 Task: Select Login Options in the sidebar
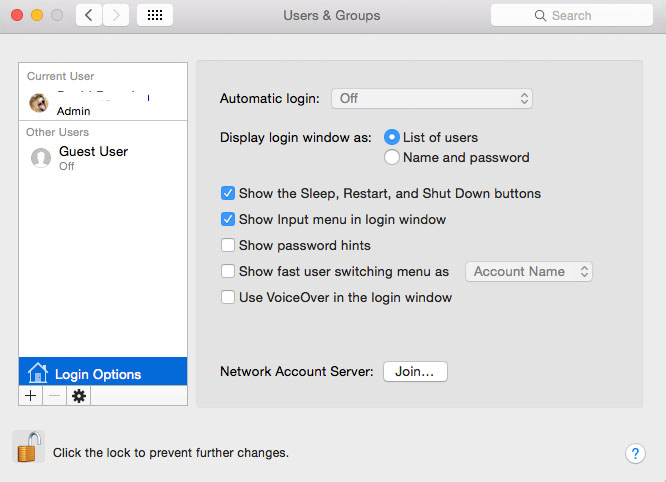103,371
